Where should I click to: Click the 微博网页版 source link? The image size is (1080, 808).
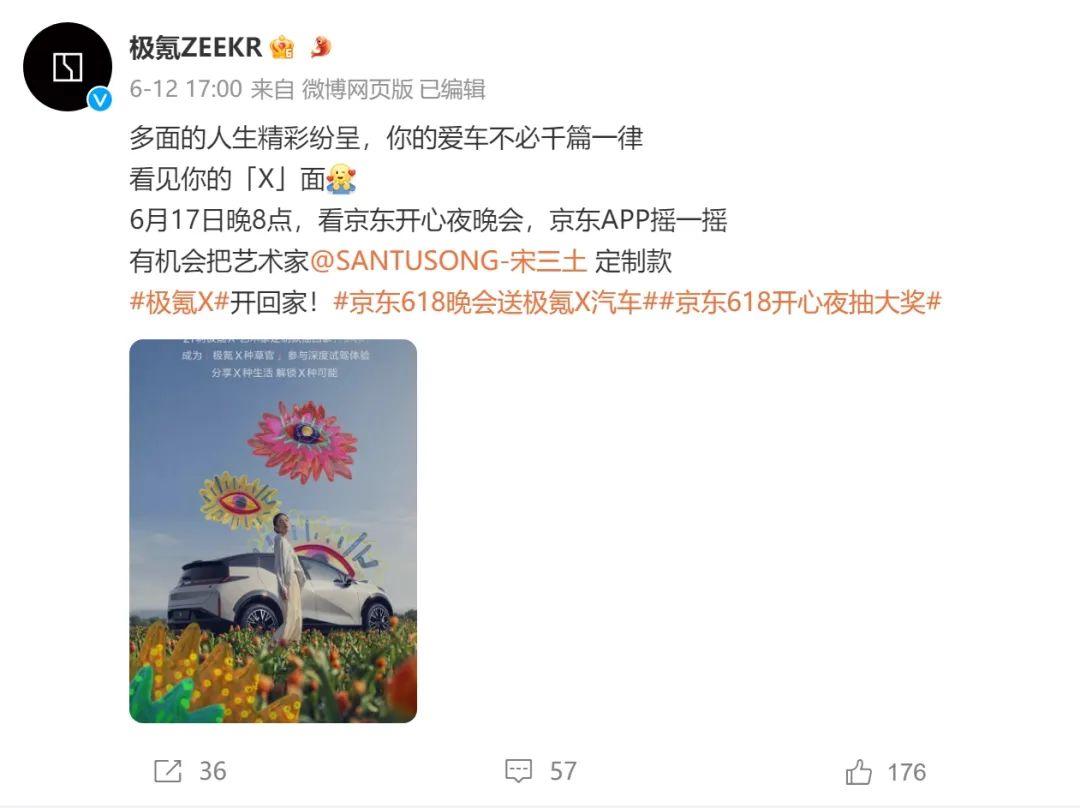tap(357, 89)
